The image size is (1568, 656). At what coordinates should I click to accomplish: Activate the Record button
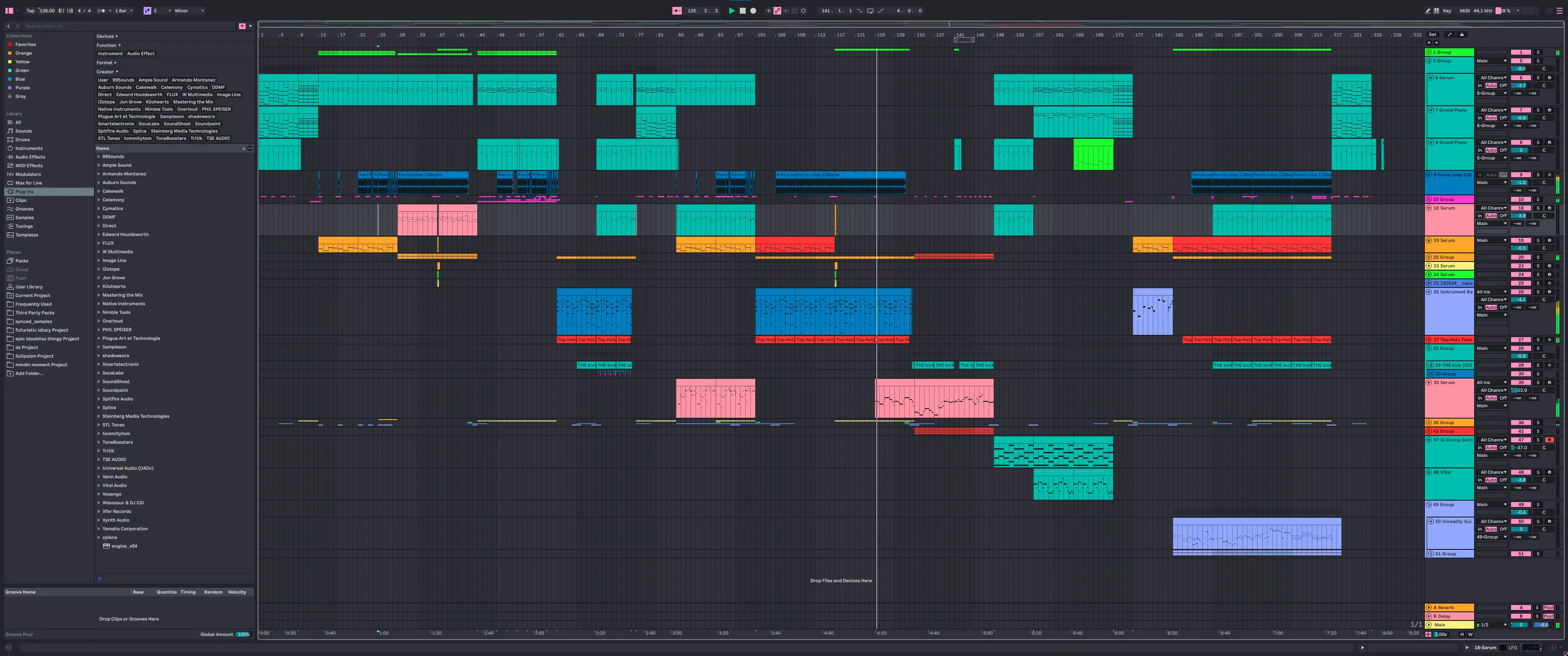coord(753,10)
